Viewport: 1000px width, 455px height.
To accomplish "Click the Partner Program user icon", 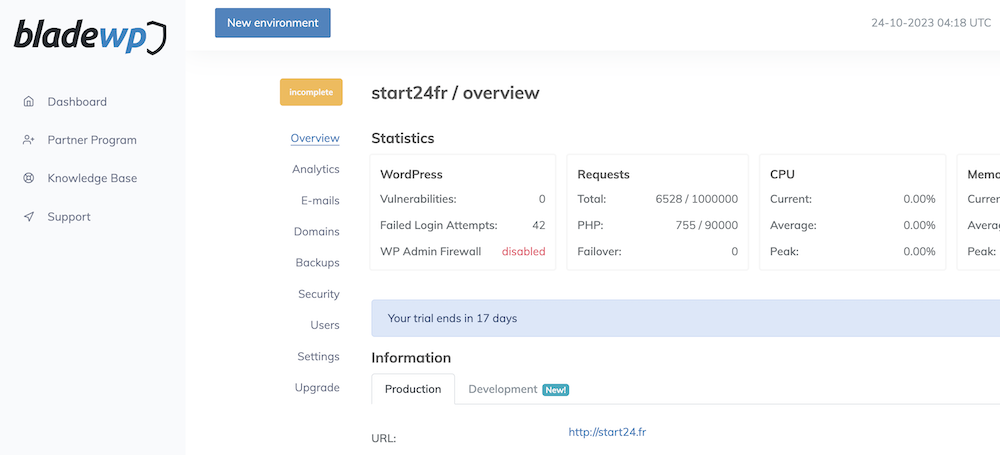I will tap(28, 140).
